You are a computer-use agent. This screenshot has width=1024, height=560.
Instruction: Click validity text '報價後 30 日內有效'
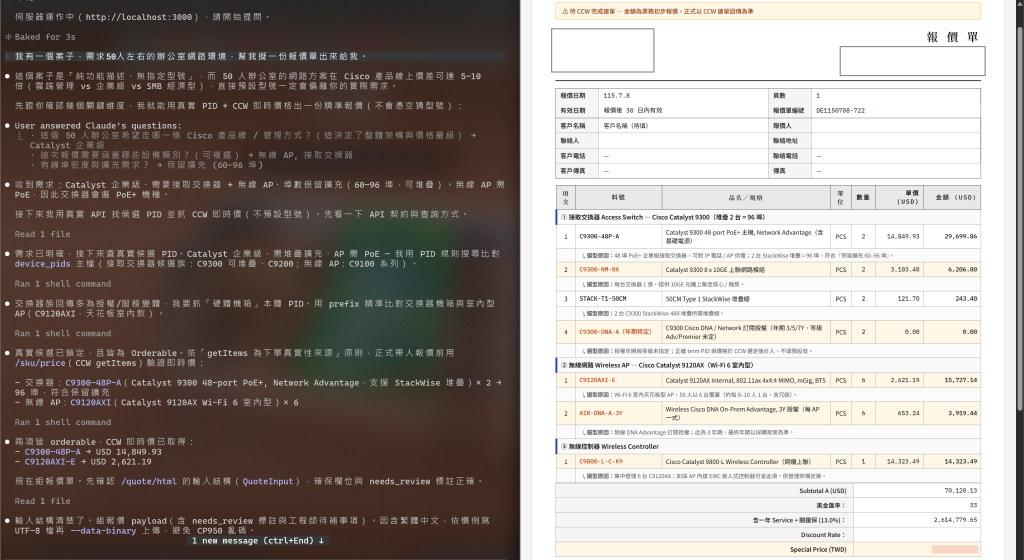(633, 110)
